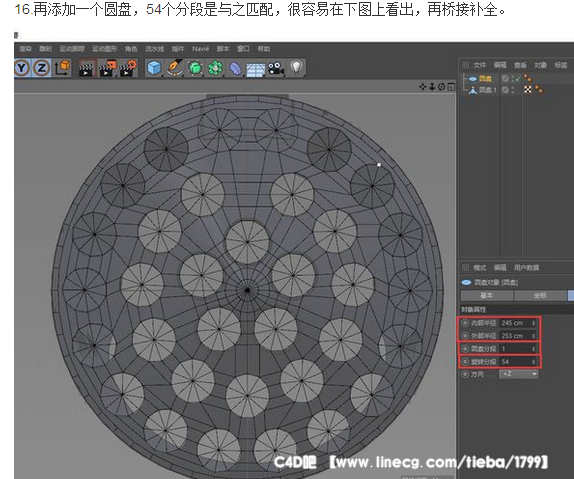The height and width of the screenshot is (479, 574).
Task: Toggle visibility dots of 圆盘.1 object
Action: point(513,90)
